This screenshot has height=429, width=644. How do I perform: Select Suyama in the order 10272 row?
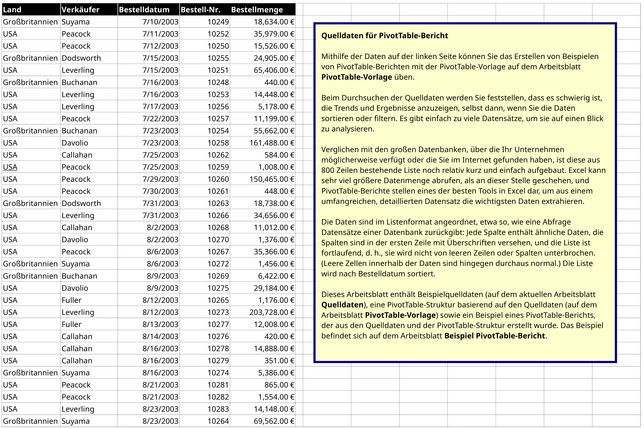(89, 264)
